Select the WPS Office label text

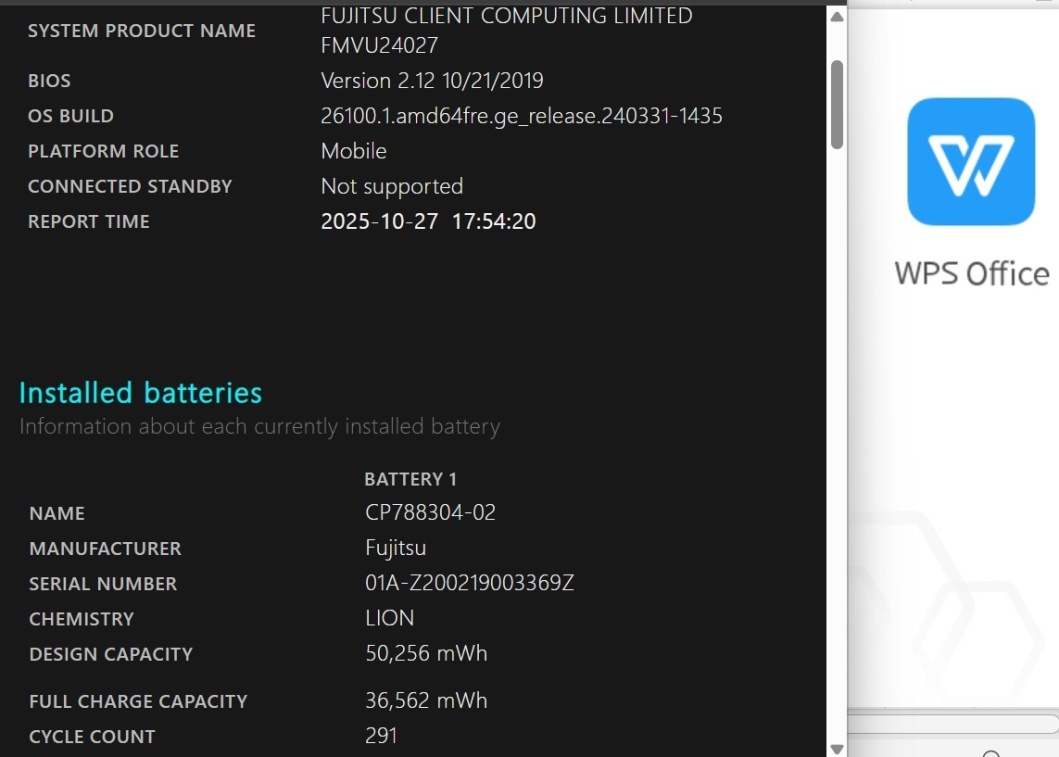point(972,274)
